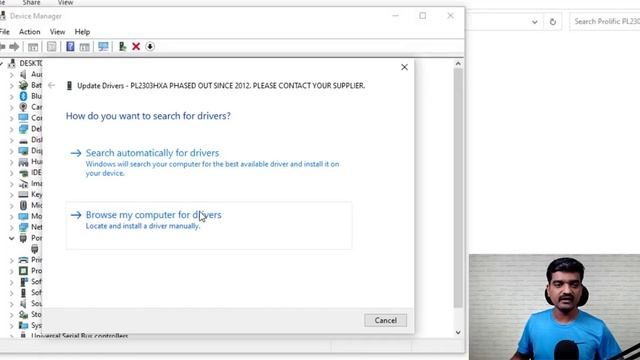Click the blue Help question-mark toolbar icon
640x360 pixels.
[70, 47]
